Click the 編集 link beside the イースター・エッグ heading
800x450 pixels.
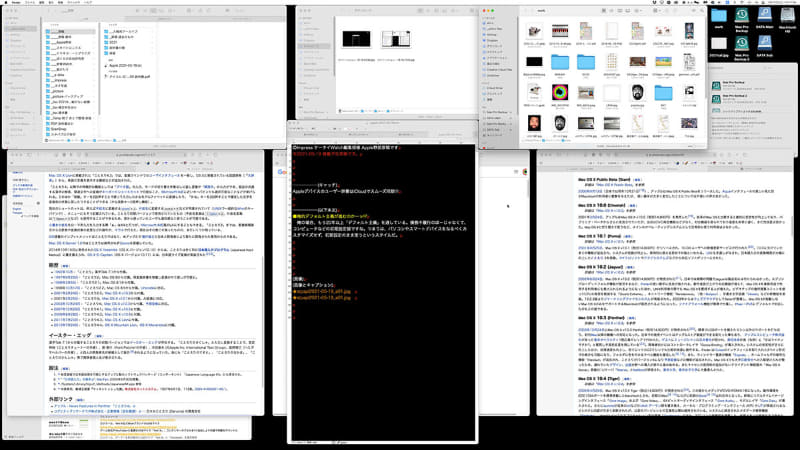coord(99,336)
